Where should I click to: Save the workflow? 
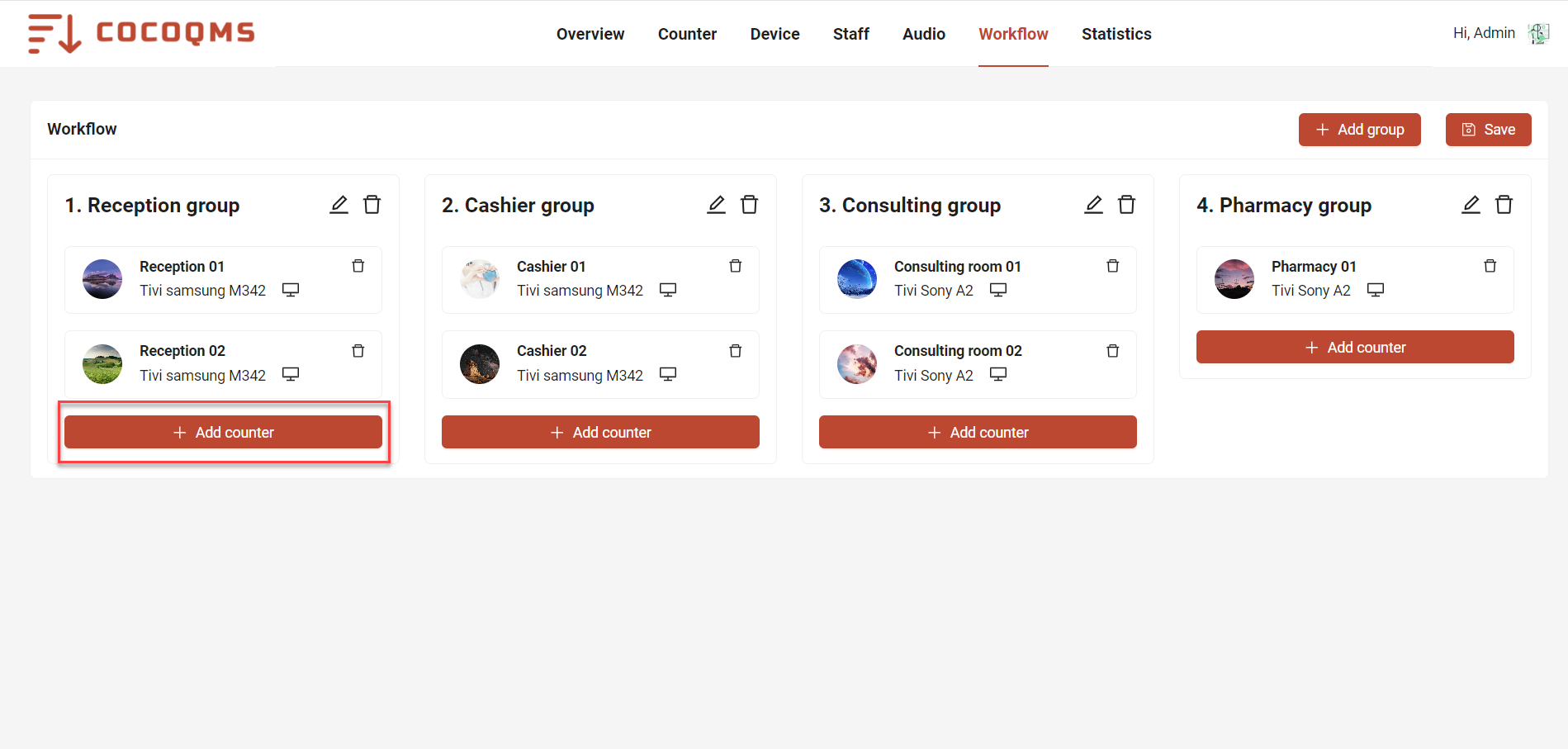pos(1489,130)
